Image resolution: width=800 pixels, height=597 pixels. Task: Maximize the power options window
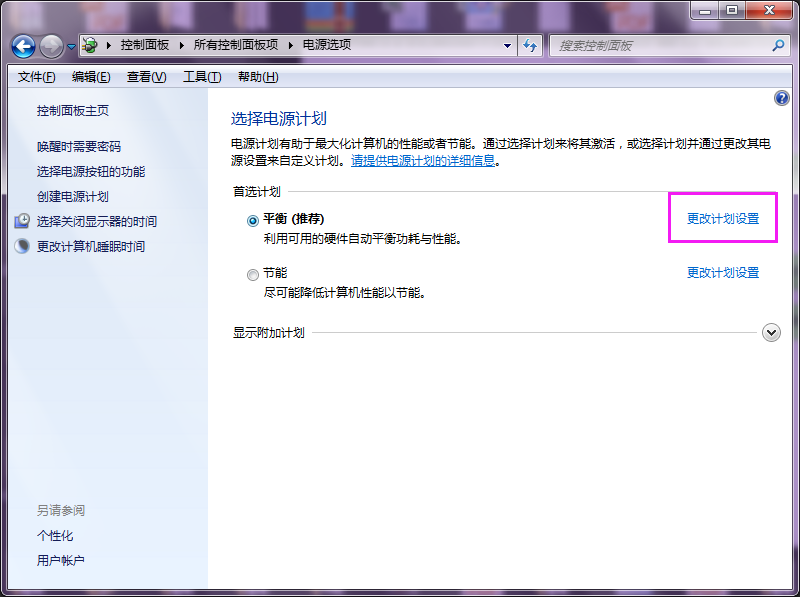tap(732, 10)
